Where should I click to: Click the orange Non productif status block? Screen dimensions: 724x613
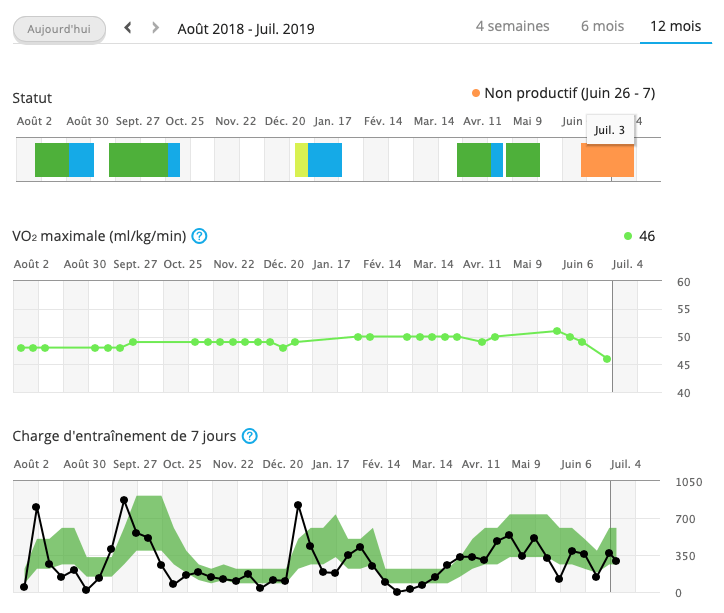tap(607, 160)
